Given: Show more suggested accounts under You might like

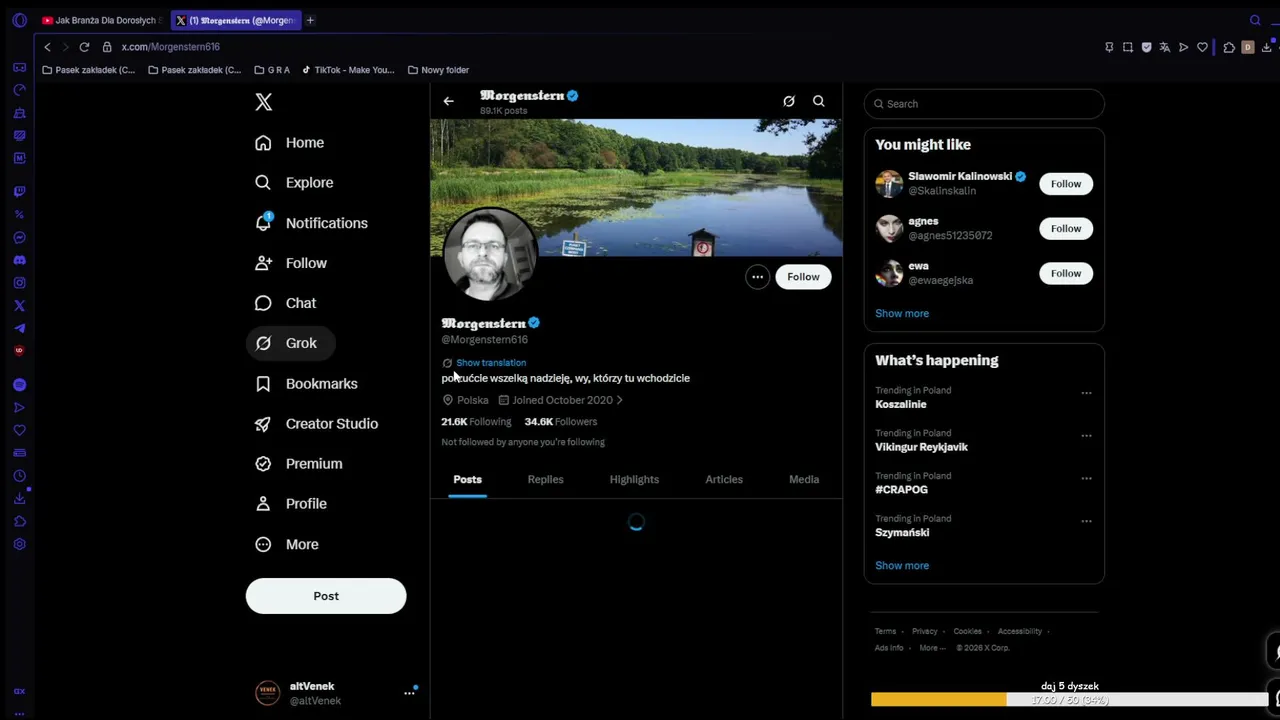Looking at the screenshot, I should pyautogui.click(x=902, y=314).
